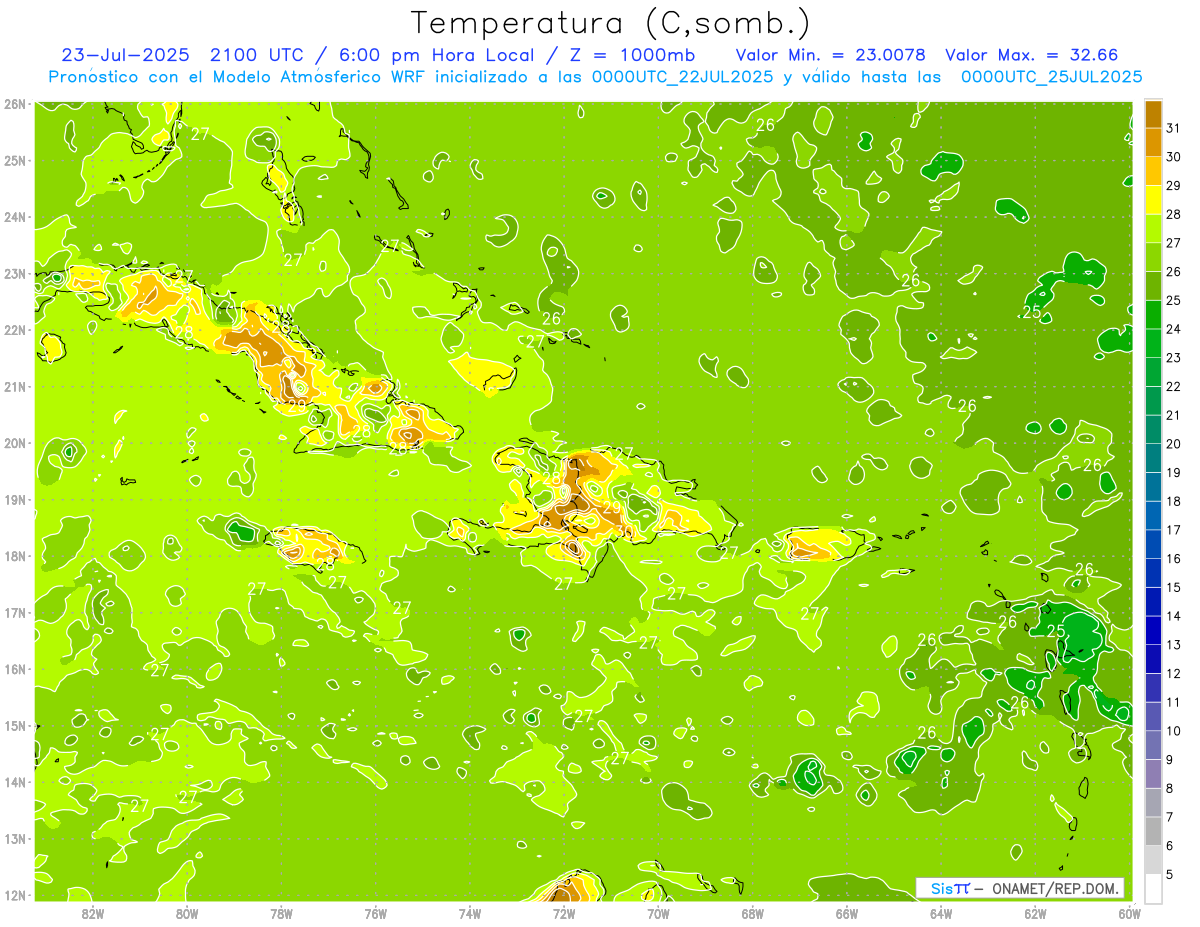
Task: Click the legend scale label "23"
Action: coord(1174,357)
